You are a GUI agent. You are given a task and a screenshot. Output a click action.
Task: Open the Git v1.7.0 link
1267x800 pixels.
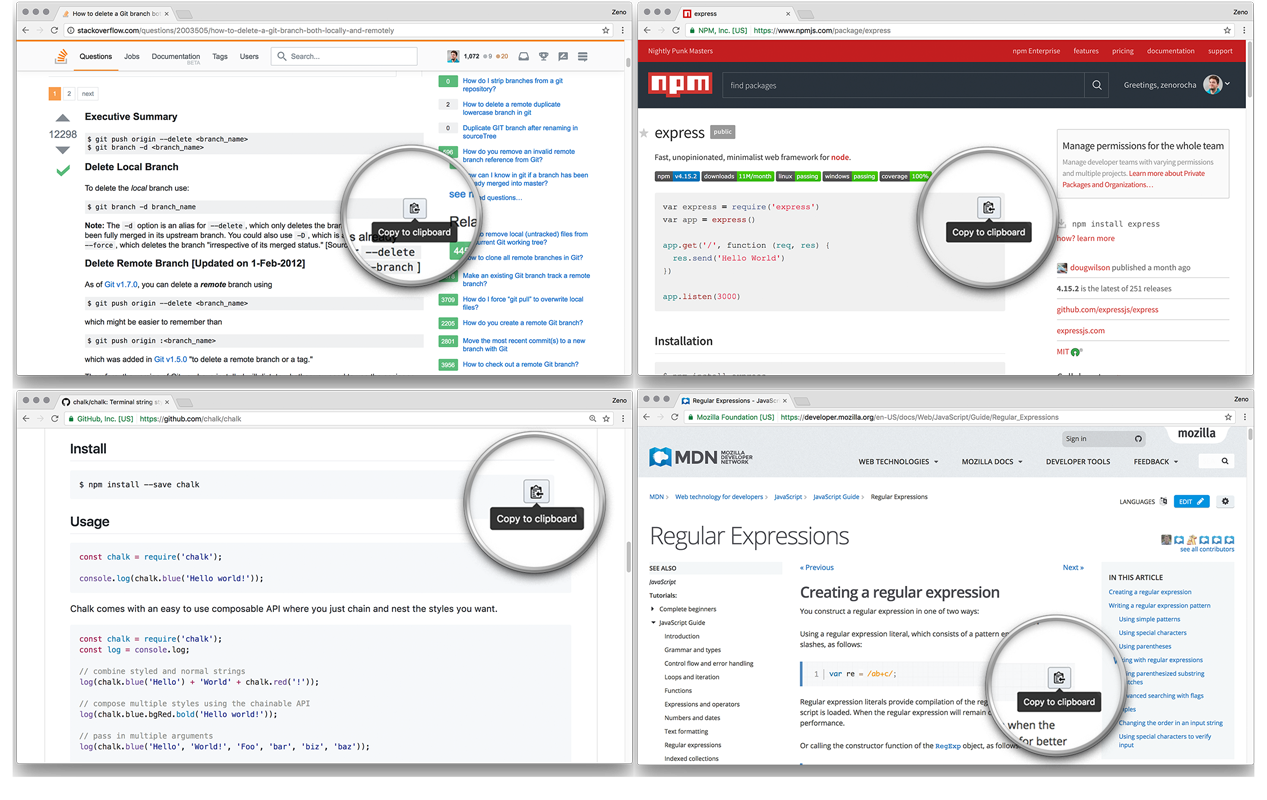(x=120, y=285)
